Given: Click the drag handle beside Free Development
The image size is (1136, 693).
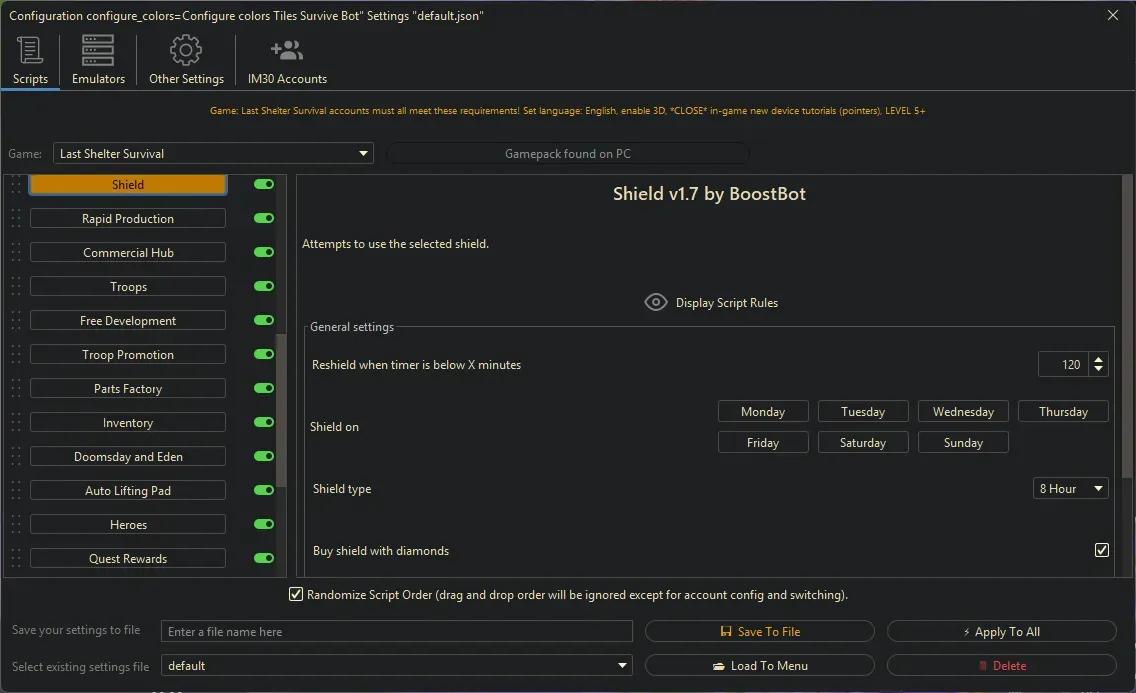Looking at the screenshot, I should pos(15,321).
